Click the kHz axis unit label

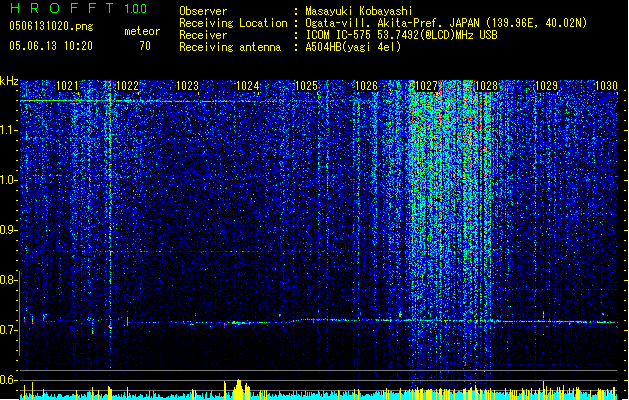click(9, 81)
